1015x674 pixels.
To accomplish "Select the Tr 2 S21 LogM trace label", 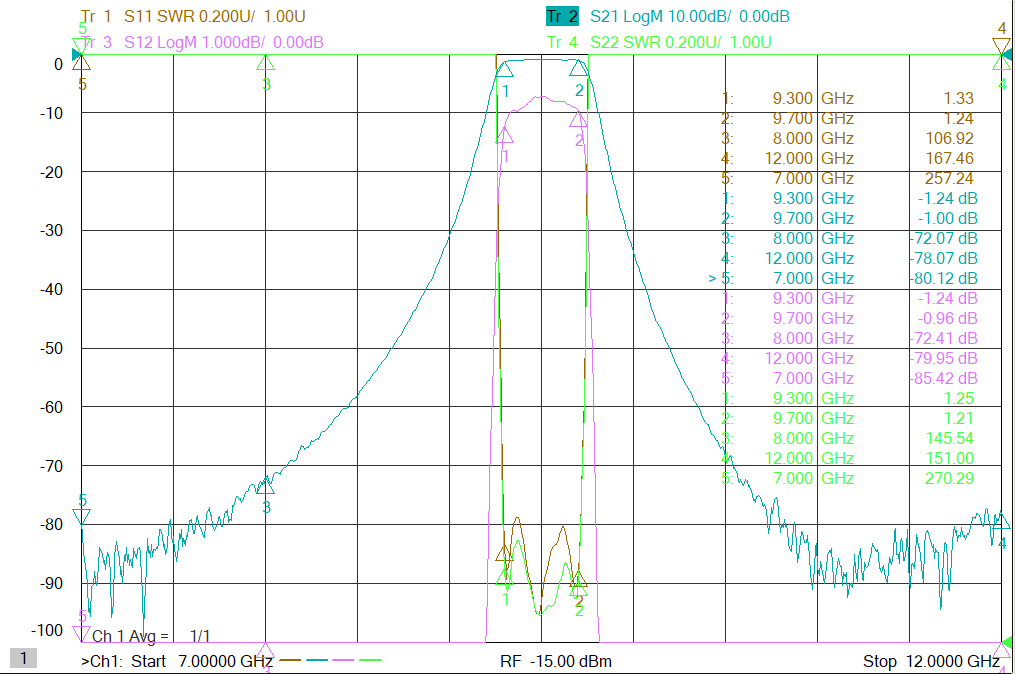I will 668,16.
